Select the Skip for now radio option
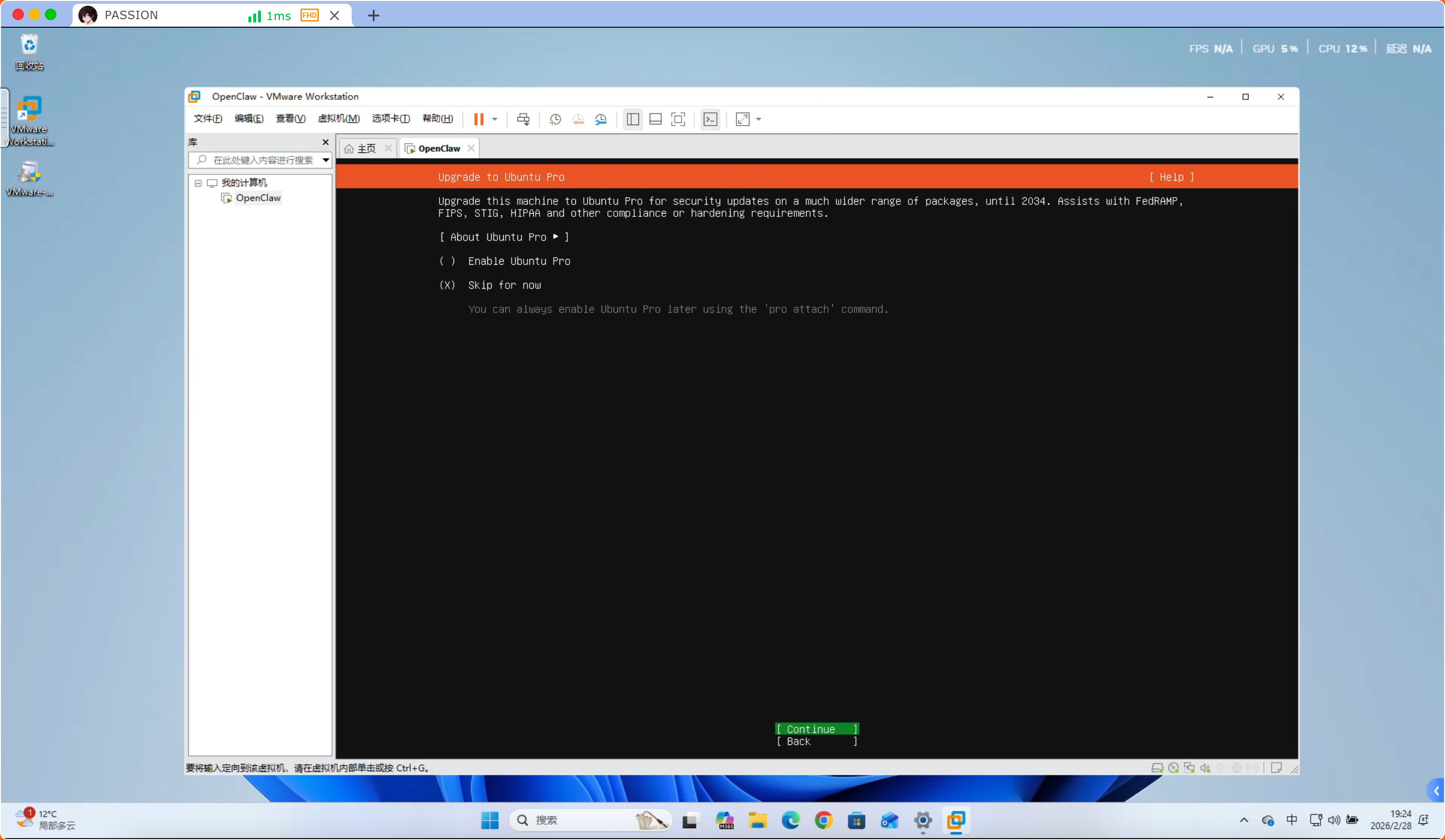 tap(490, 285)
